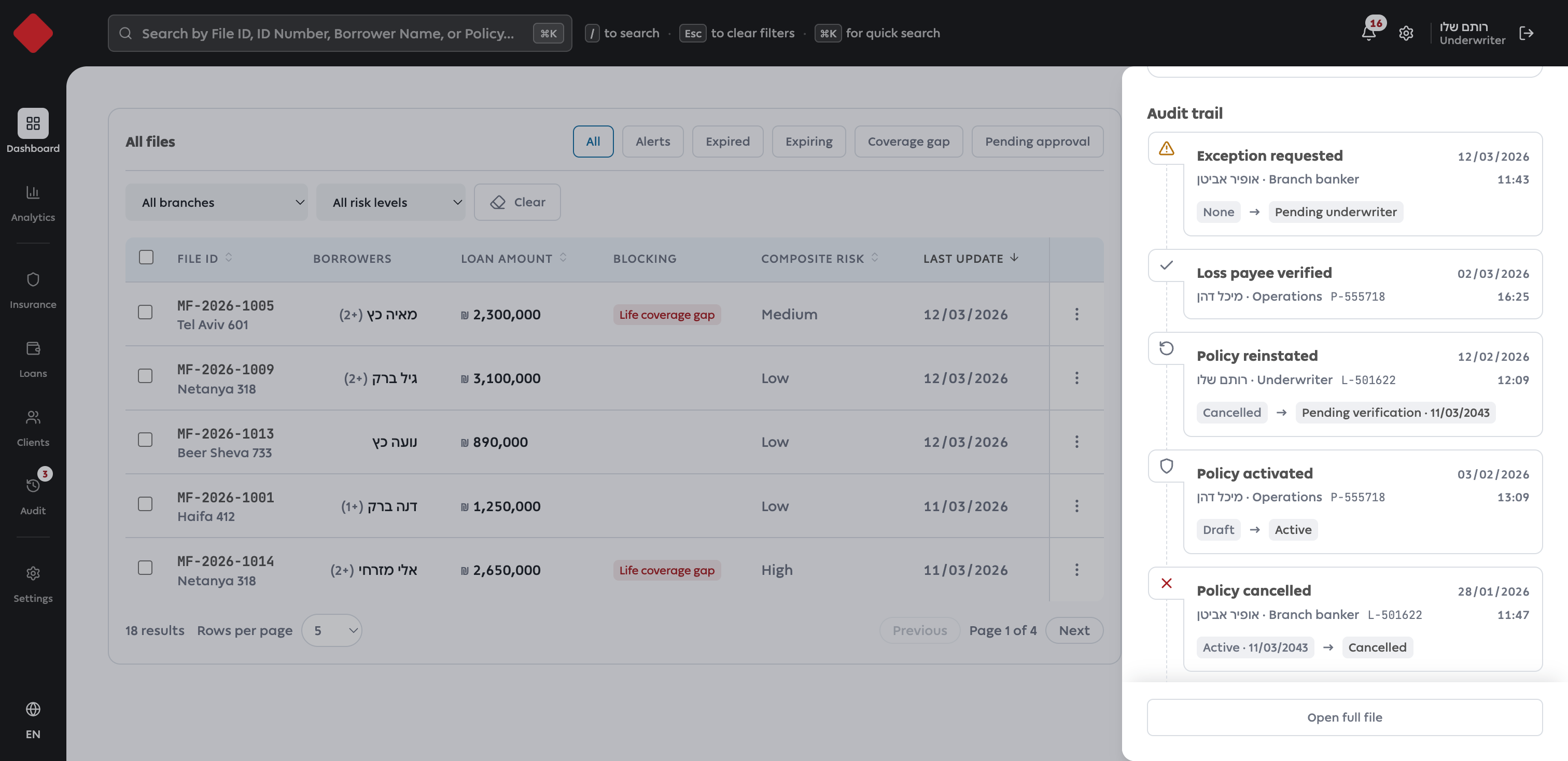
Task: Click the 18 results count
Action: pyautogui.click(x=155, y=630)
